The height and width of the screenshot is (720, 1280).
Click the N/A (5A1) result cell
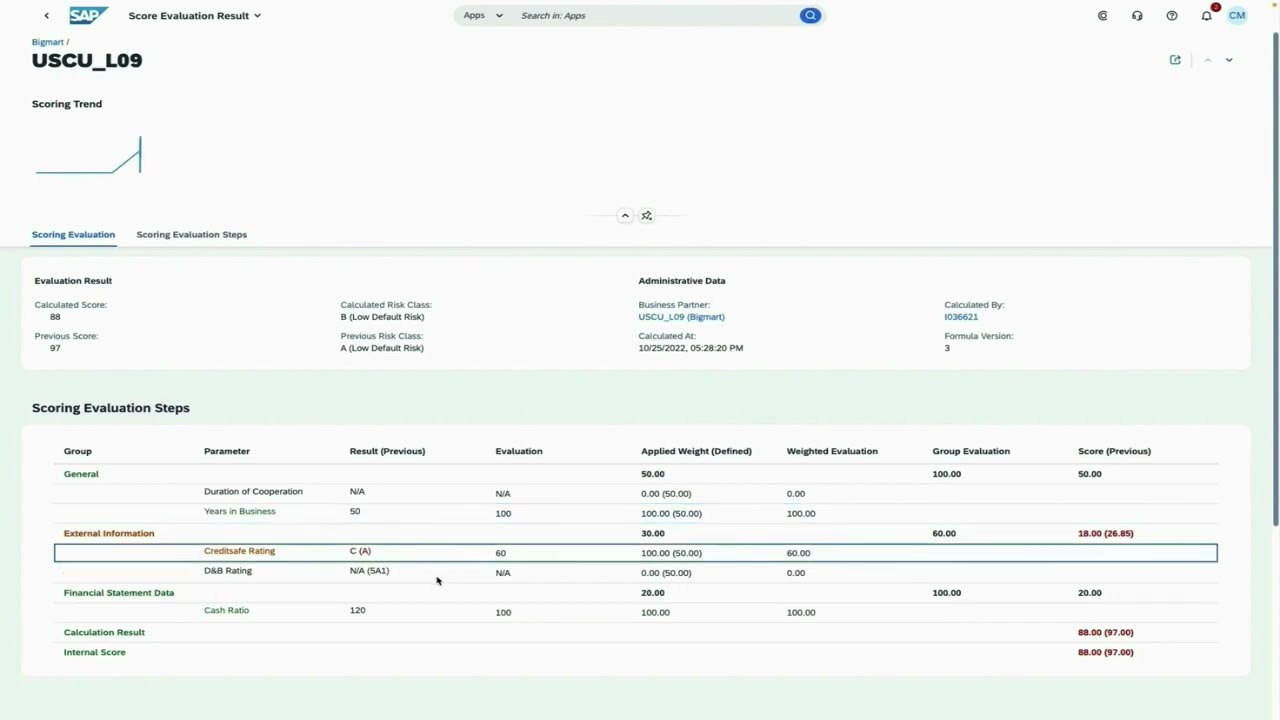(369, 571)
